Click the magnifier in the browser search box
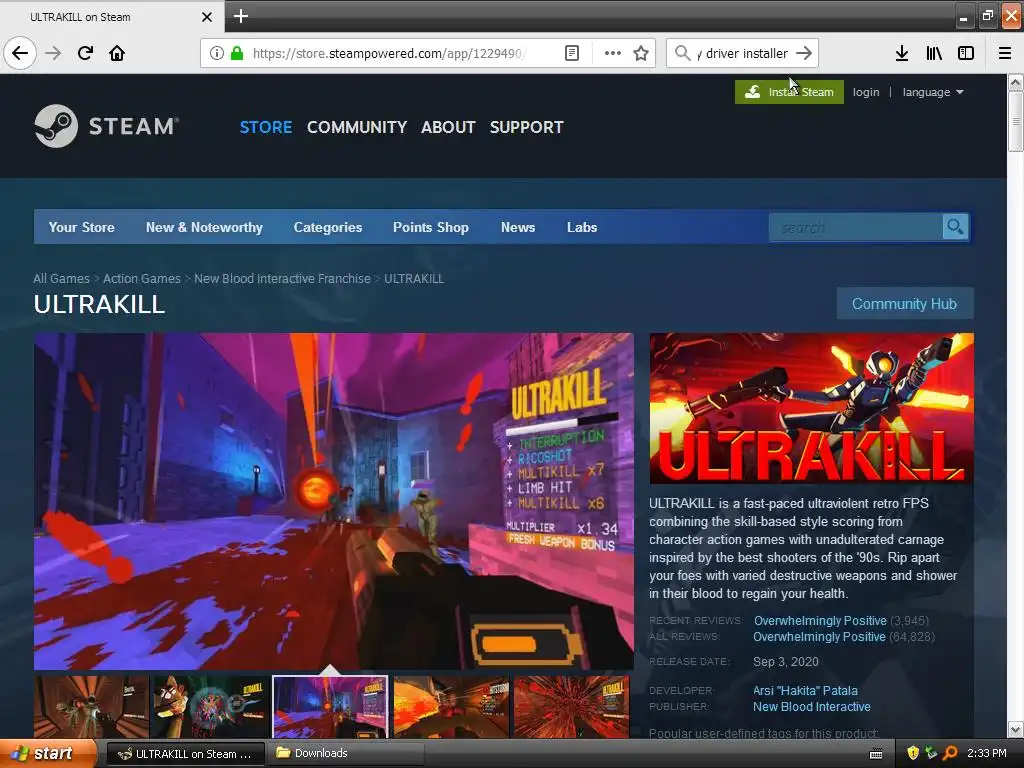The width and height of the screenshot is (1024, 768). pyautogui.click(x=682, y=53)
